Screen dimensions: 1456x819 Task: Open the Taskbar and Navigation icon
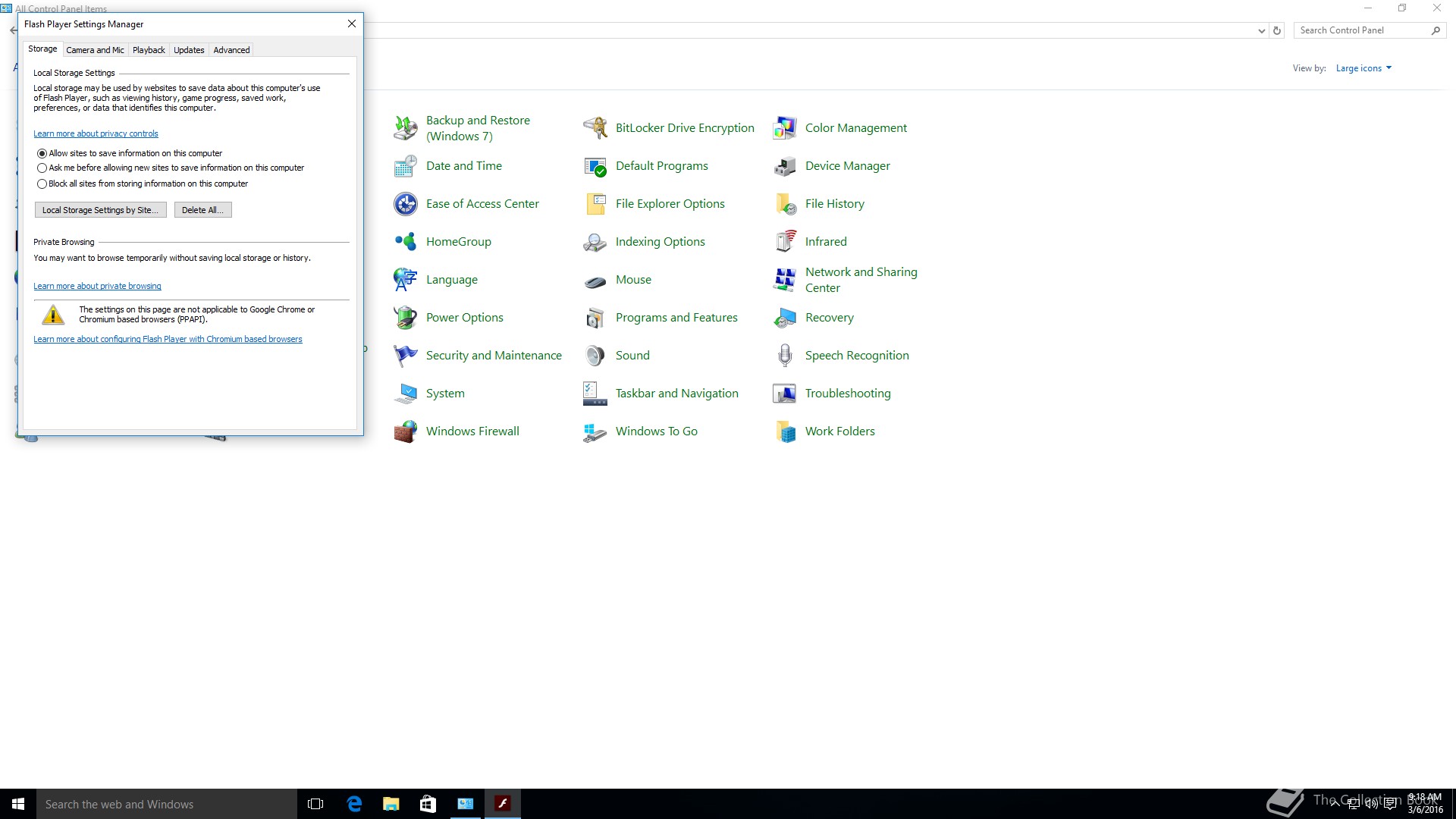[595, 394]
